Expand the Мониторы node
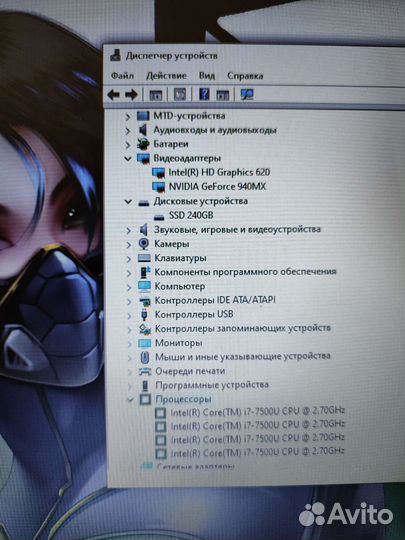The height and width of the screenshot is (540, 405). coord(129,344)
